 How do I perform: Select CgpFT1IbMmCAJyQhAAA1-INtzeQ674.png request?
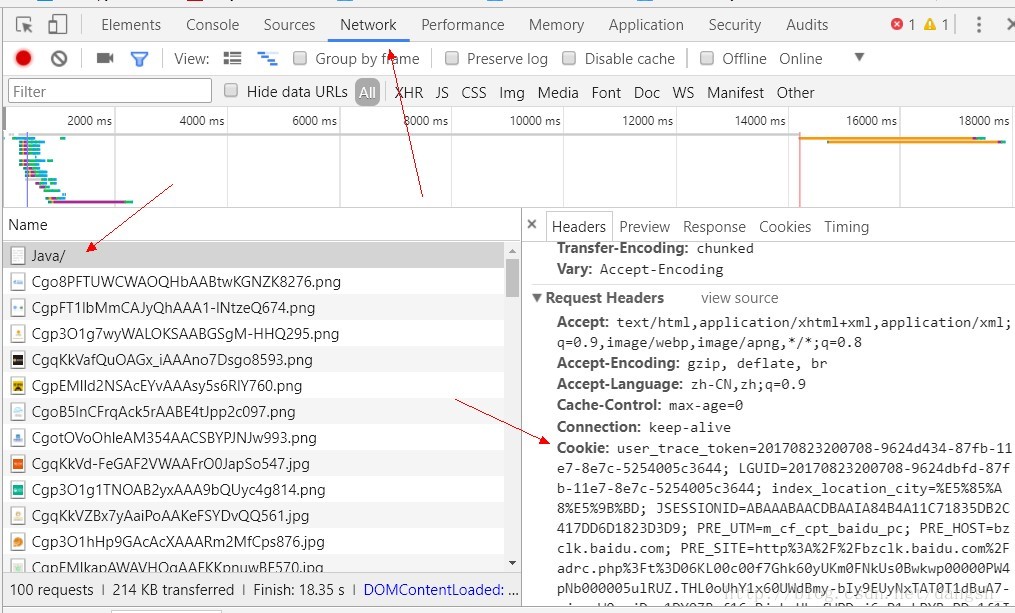tap(254, 307)
